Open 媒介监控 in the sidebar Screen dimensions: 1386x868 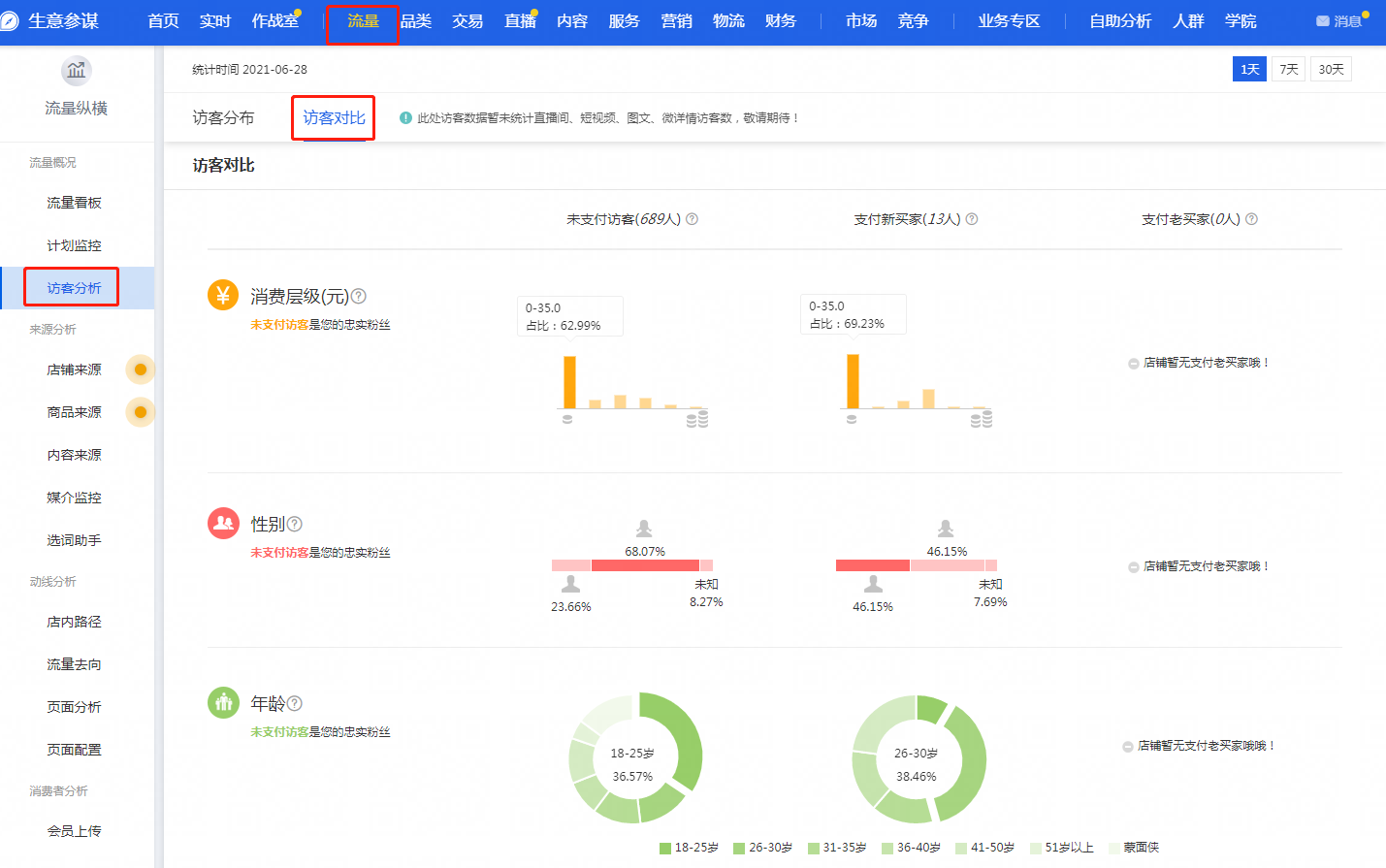pos(74,498)
